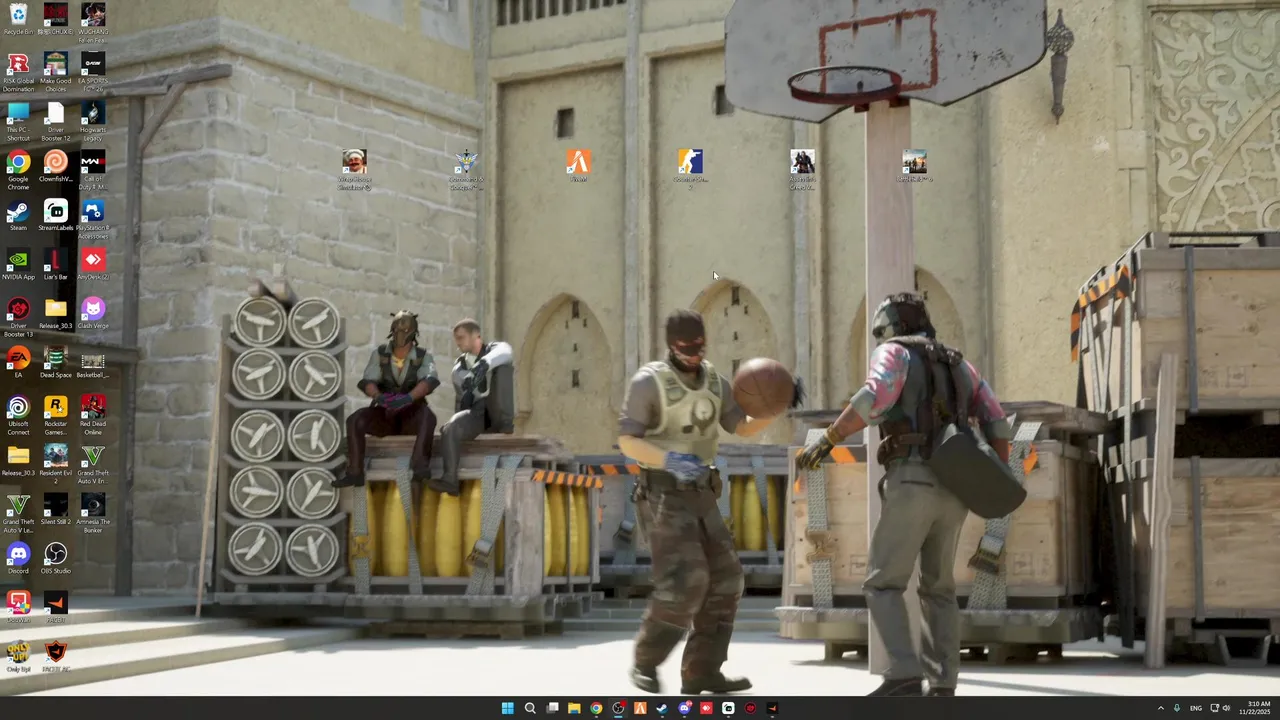Open network settings tray icon
Screen dimensions: 1280x720
1215,708
